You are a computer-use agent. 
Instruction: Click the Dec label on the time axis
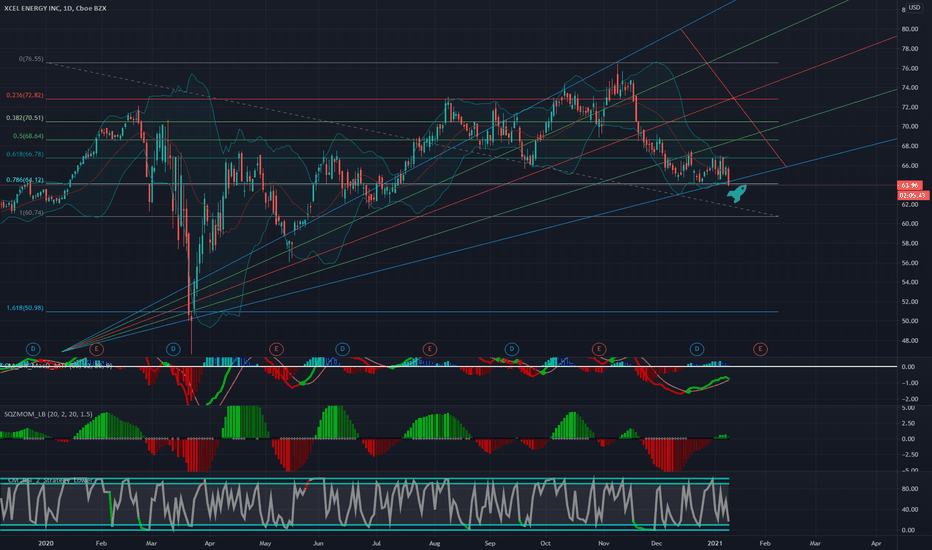point(656,543)
